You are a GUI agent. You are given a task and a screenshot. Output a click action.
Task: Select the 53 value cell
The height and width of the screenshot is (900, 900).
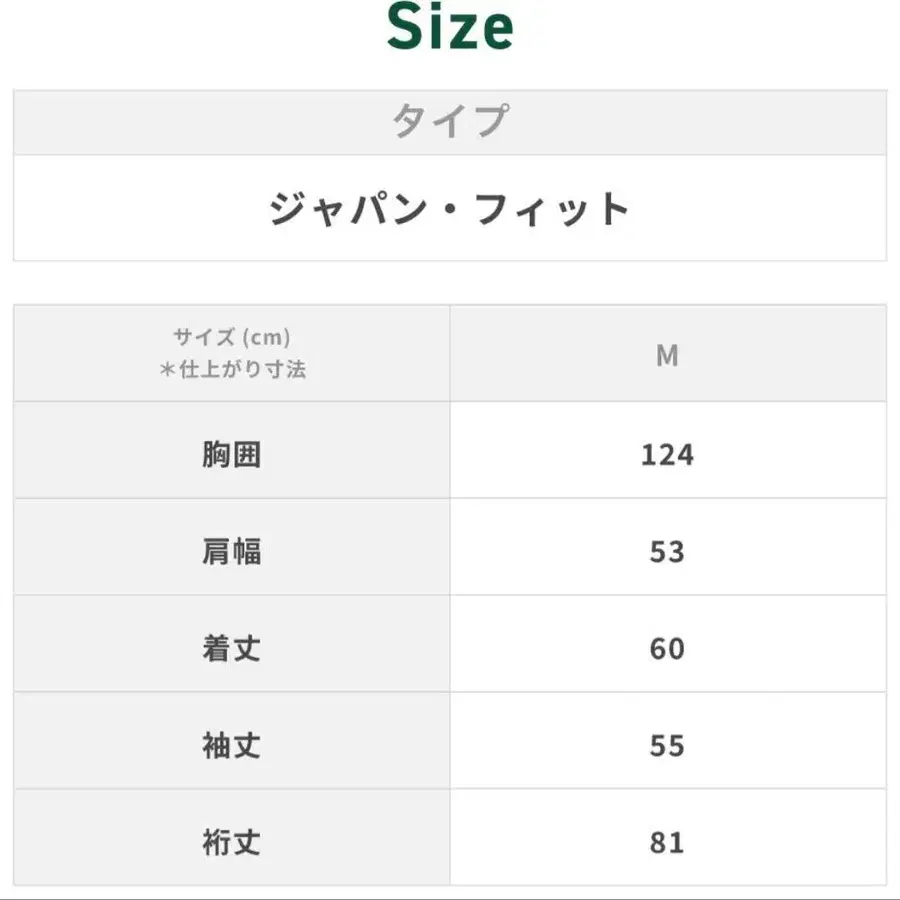667,551
